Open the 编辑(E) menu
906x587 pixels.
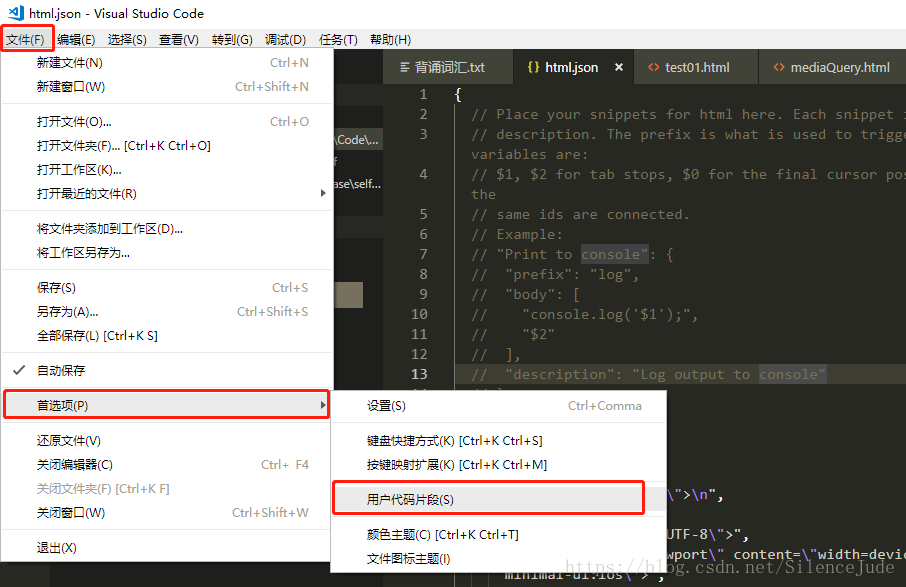point(76,39)
